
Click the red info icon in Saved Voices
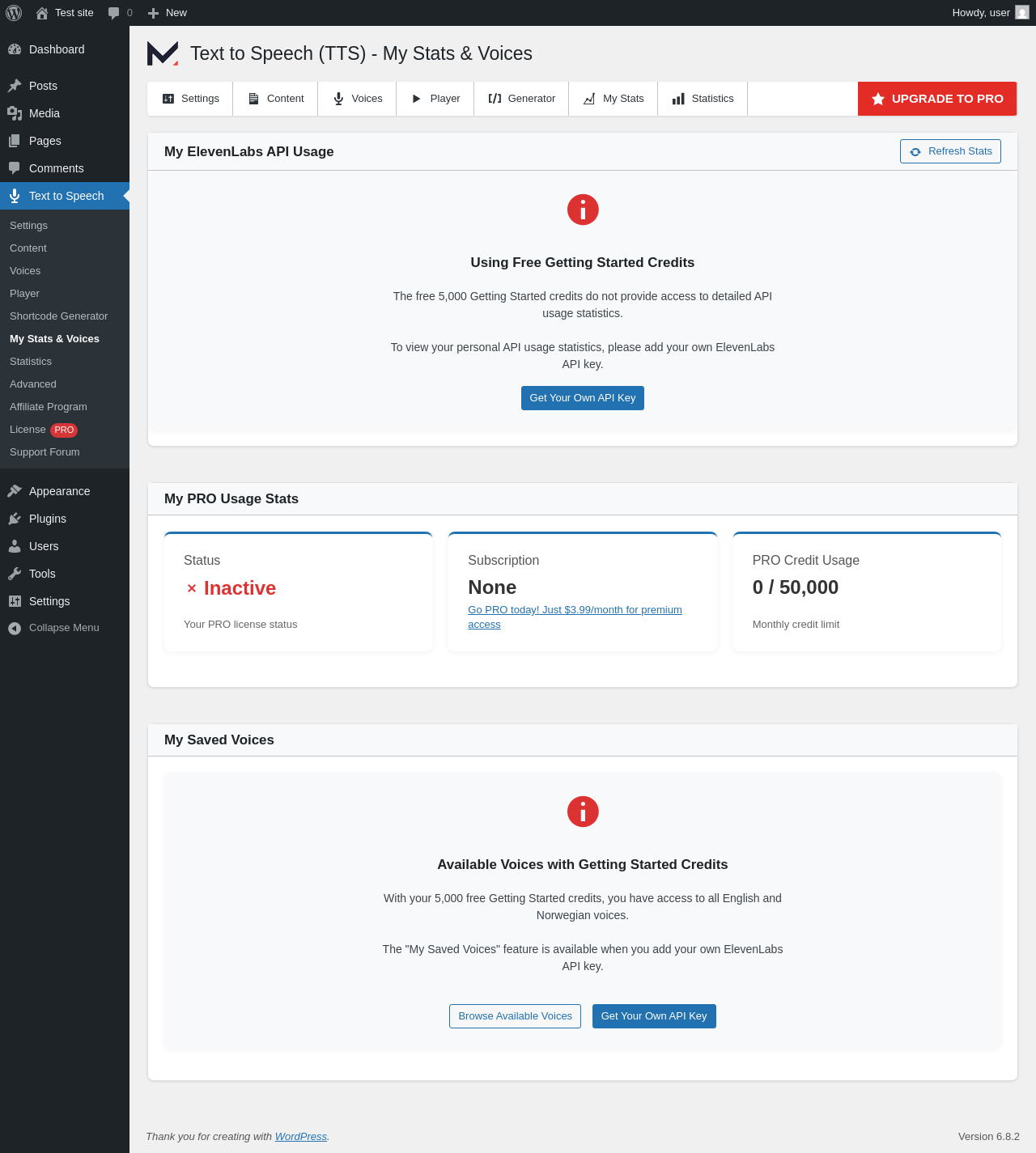[x=583, y=812]
